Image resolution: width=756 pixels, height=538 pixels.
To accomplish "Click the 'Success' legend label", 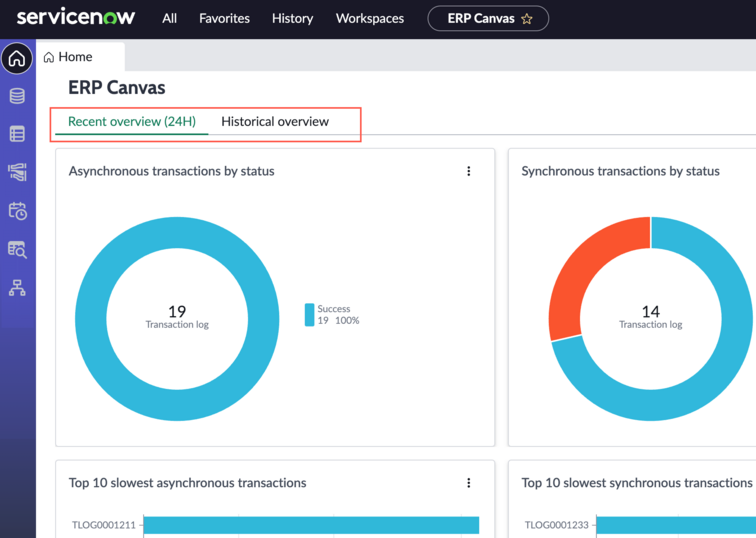I will click(x=334, y=309).
